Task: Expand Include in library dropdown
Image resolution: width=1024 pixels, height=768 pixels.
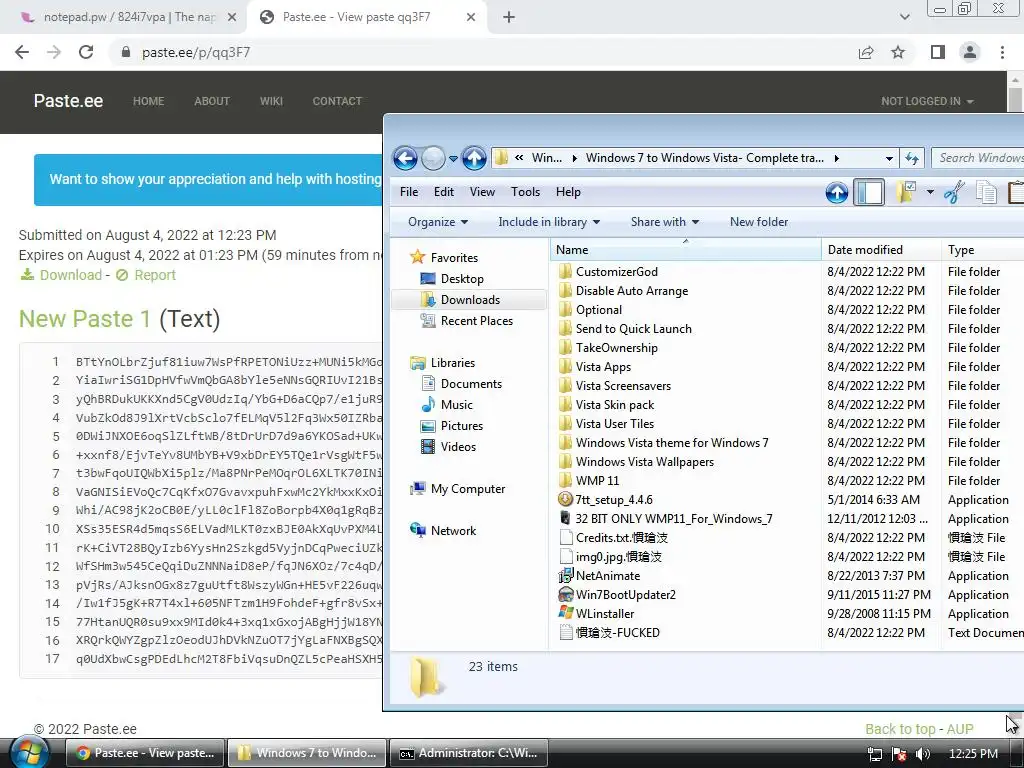Action: pos(549,222)
